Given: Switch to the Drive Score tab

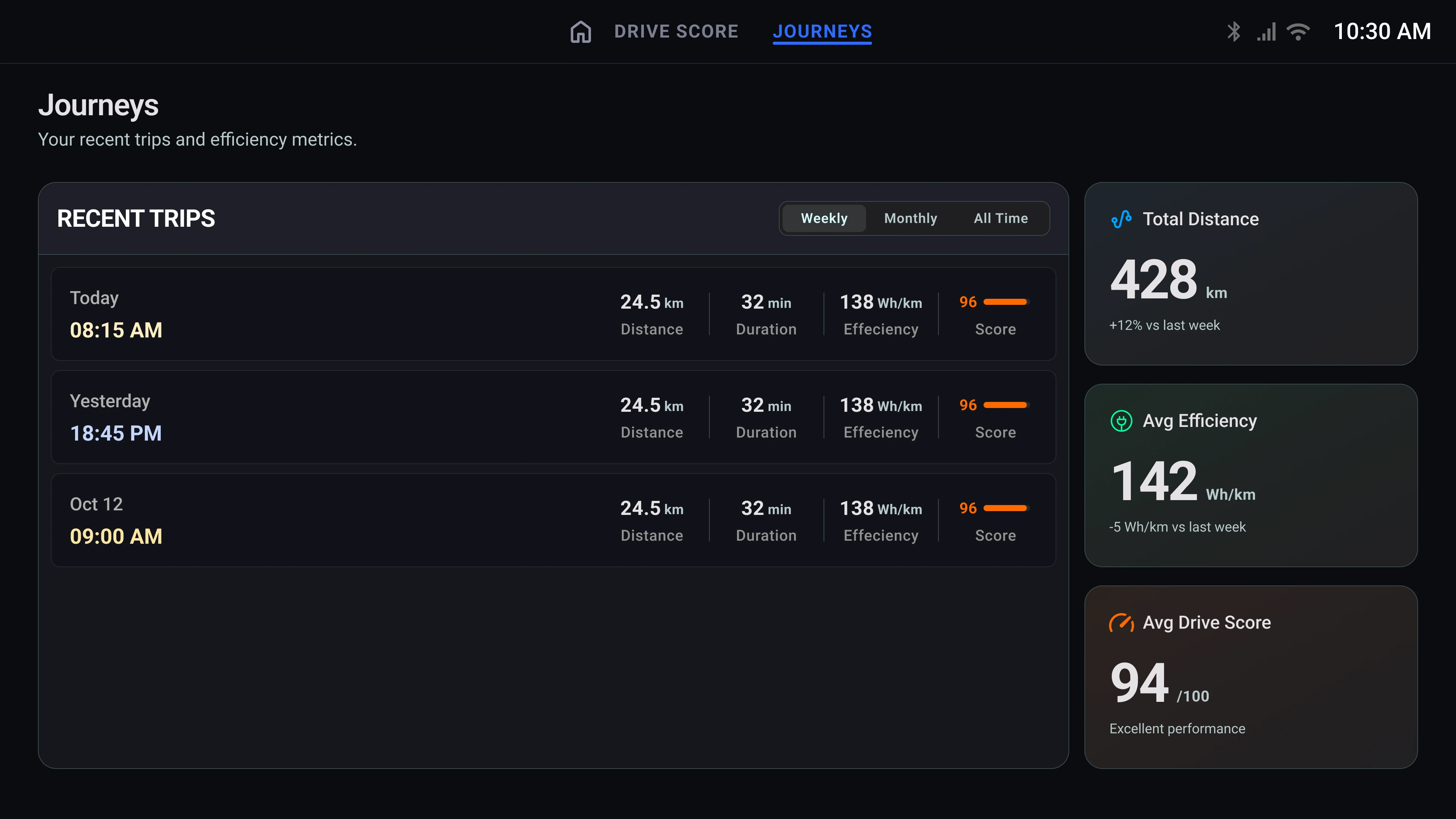Looking at the screenshot, I should [676, 31].
